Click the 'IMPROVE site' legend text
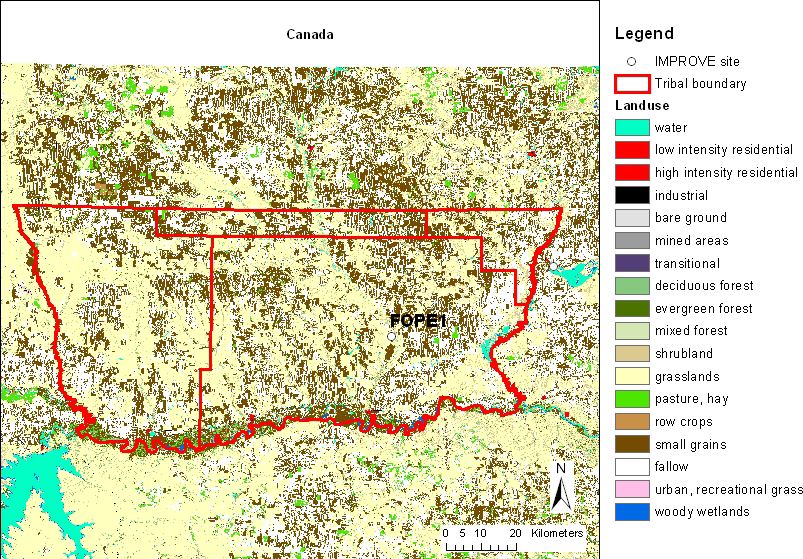 (x=697, y=61)
